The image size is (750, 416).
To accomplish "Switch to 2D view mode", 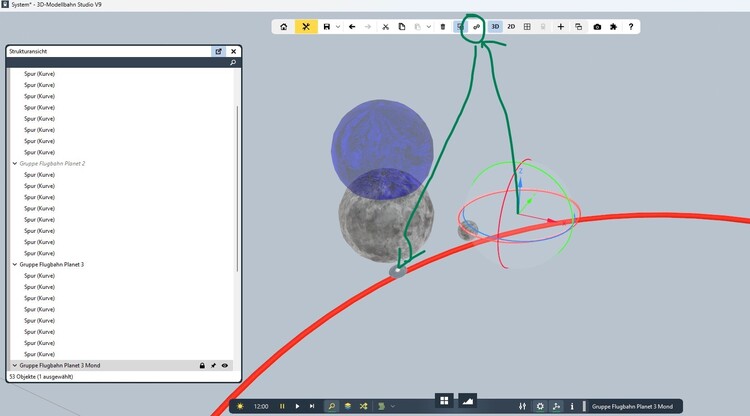I will 511,27.
